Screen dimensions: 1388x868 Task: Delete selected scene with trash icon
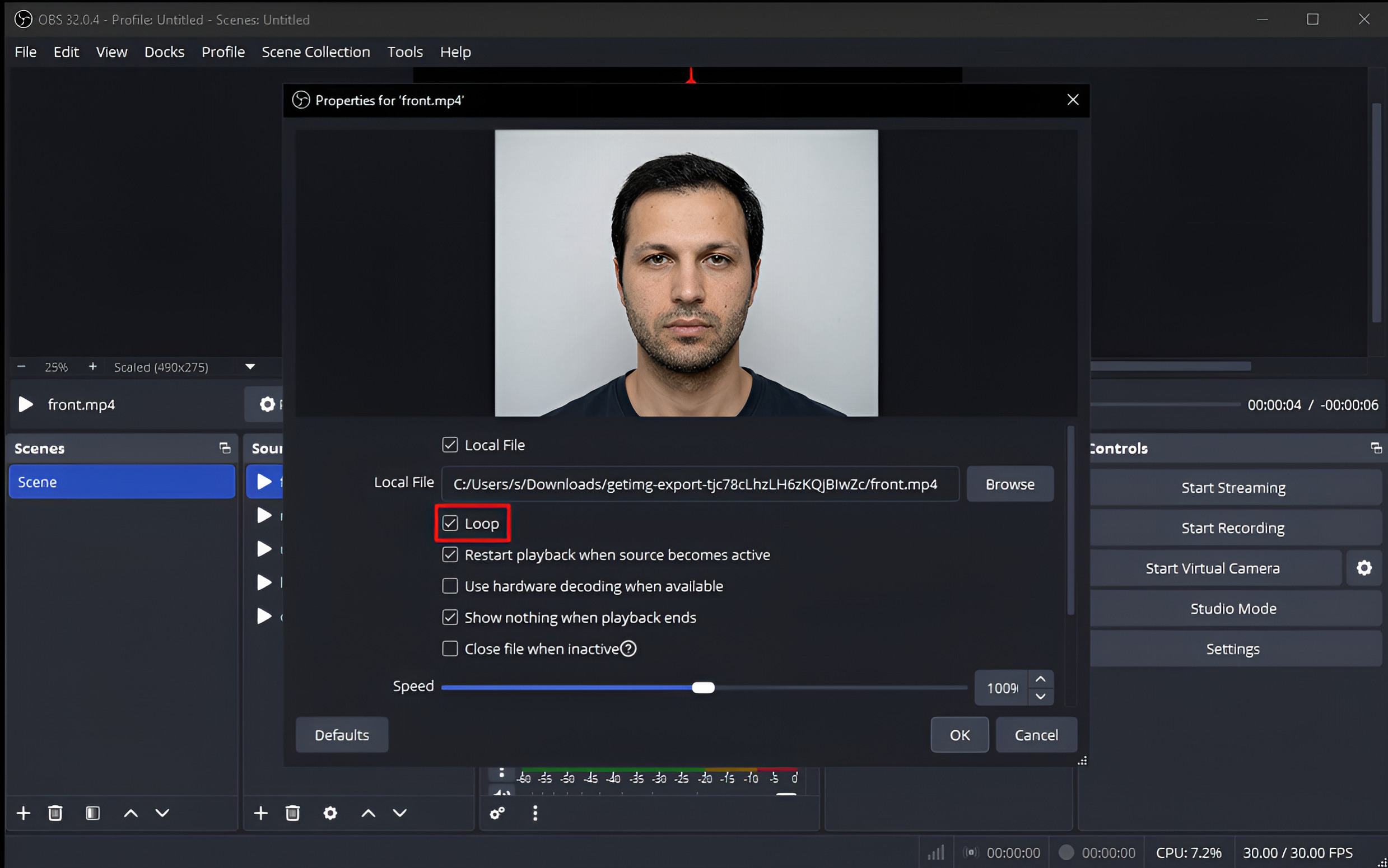55,813
